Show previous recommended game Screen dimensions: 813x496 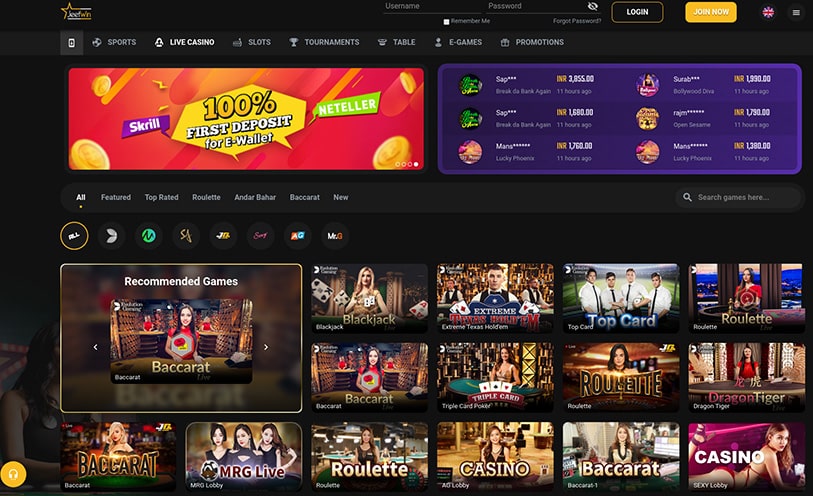[x=95, y=347]
